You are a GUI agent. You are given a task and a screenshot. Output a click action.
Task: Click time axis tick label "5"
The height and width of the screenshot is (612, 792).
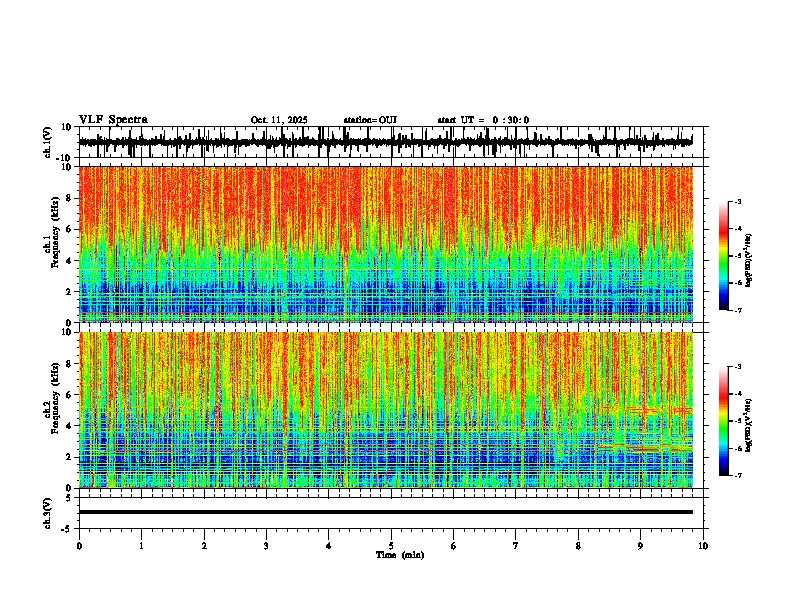[x=391, y=546]
